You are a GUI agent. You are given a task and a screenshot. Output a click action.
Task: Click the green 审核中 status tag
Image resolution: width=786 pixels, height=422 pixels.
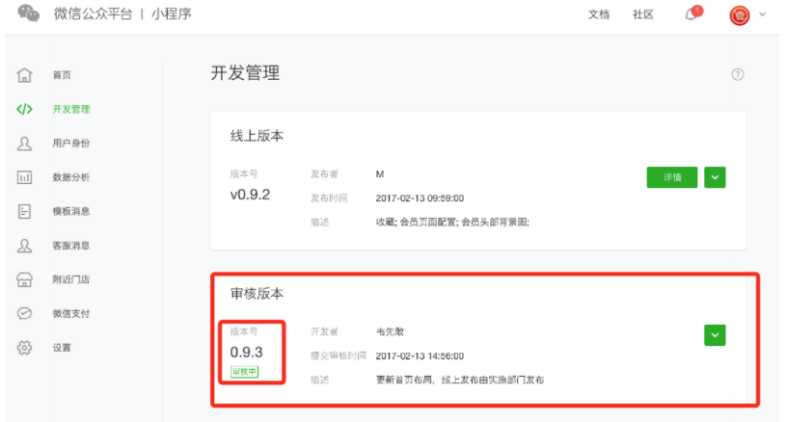click(x=244, y=372)
